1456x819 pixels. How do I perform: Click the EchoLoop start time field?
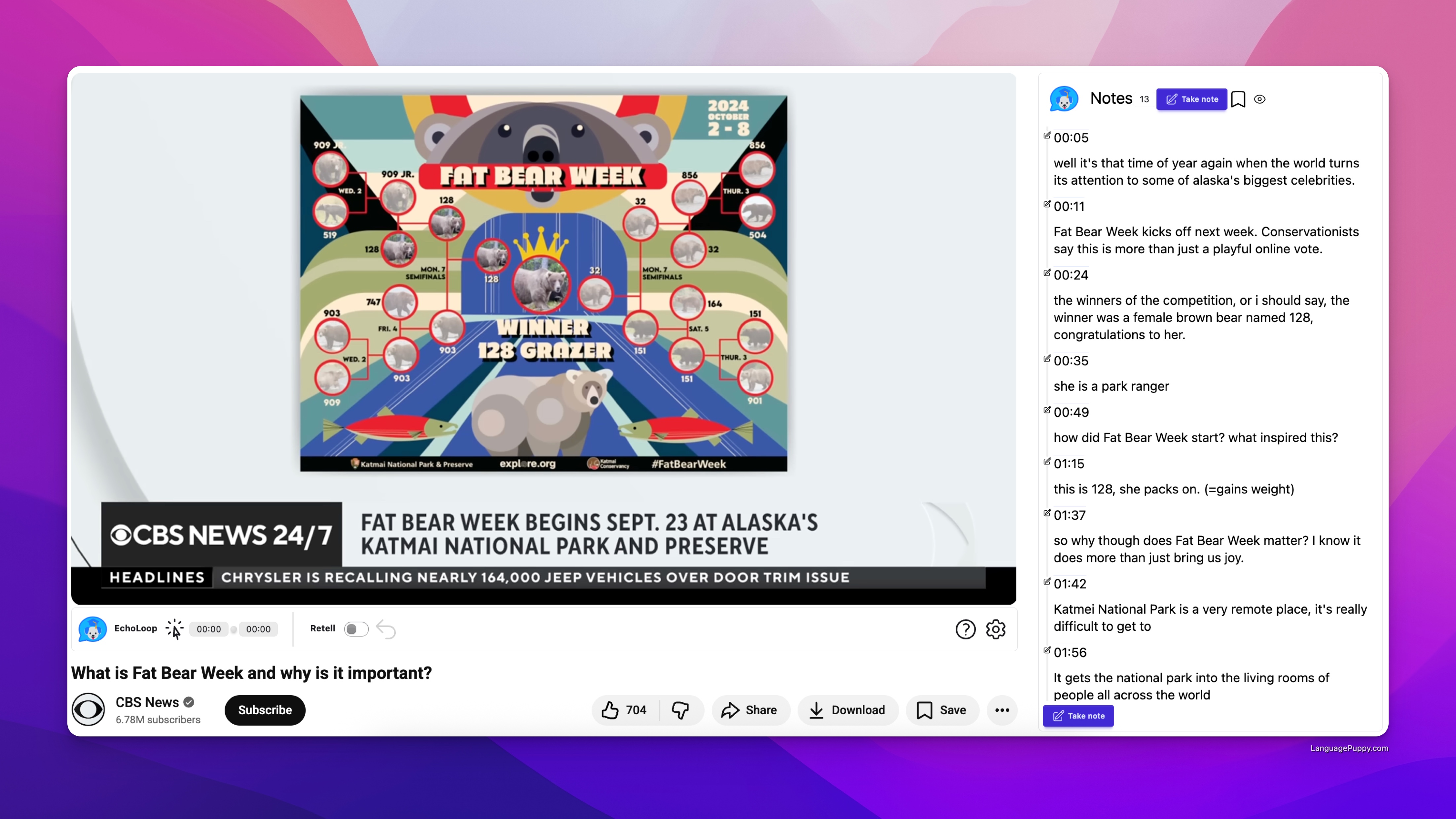pos(208,629)
